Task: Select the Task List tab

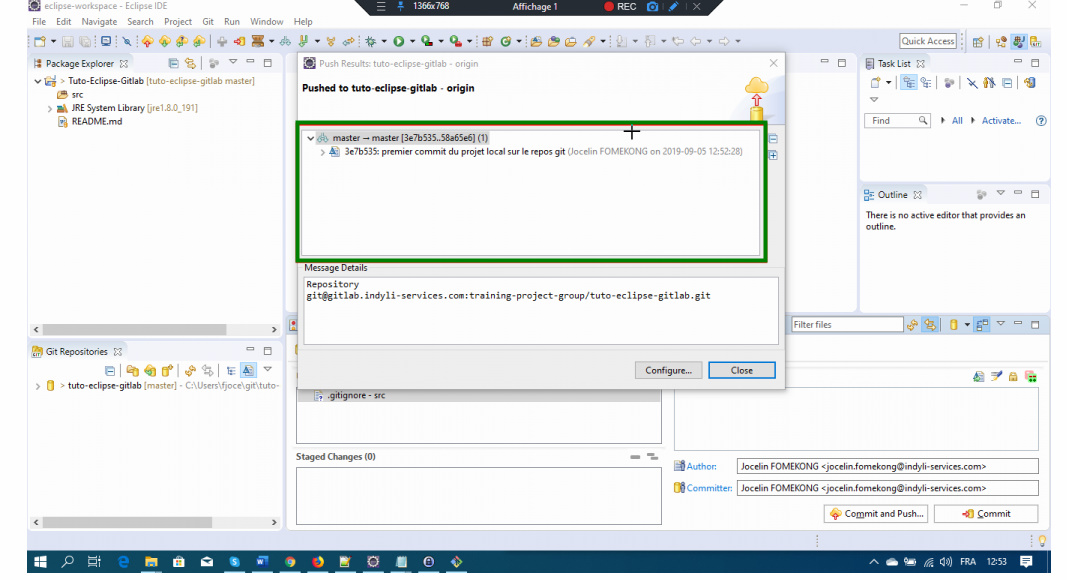Action: (x=894, y=63)
